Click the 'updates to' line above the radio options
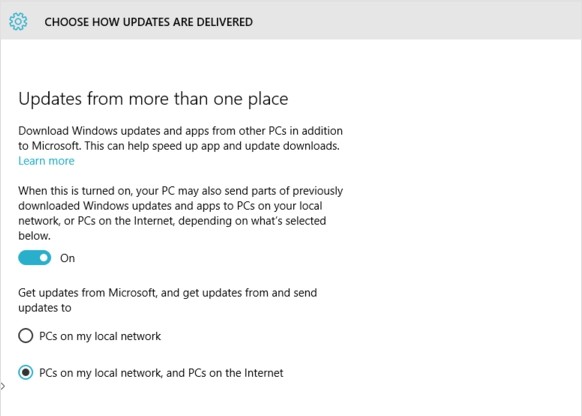The width and height of the screenshot is (582, 416). 45,308
